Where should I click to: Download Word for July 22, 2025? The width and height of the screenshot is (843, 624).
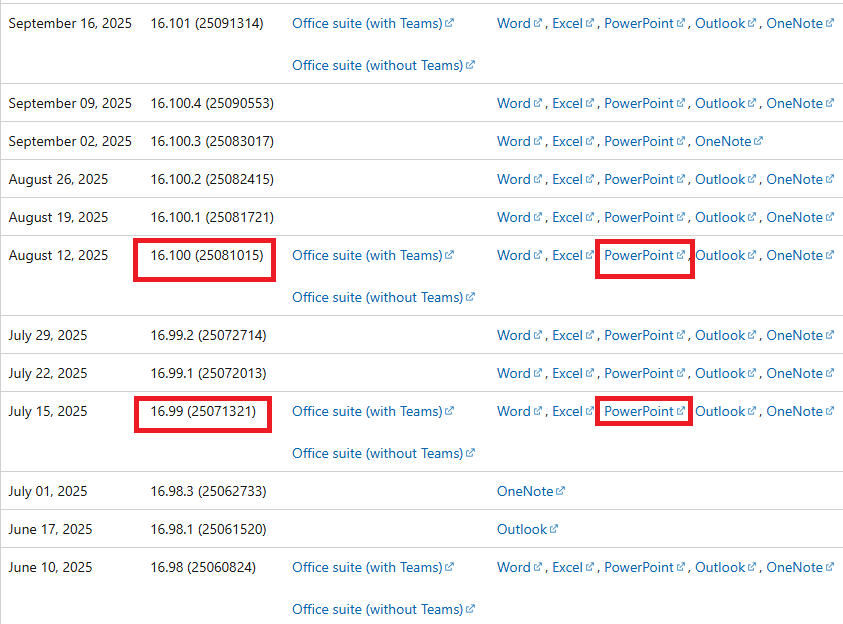click(519, 374)
